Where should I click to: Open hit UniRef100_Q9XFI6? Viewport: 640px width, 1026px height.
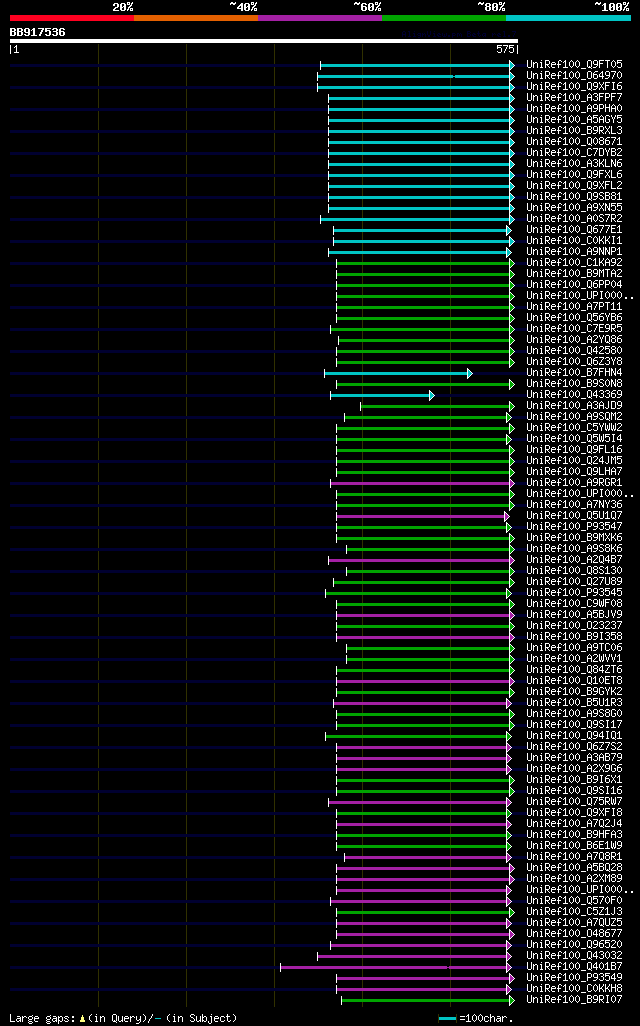575,86
